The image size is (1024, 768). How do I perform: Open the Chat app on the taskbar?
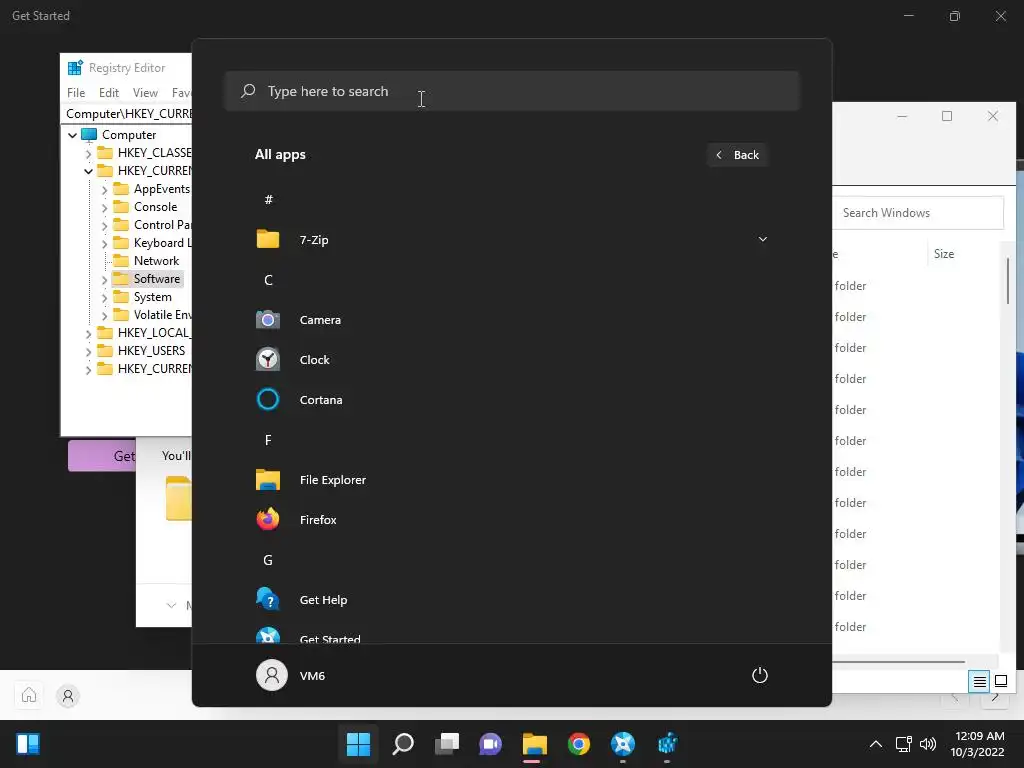coord(490,744)
